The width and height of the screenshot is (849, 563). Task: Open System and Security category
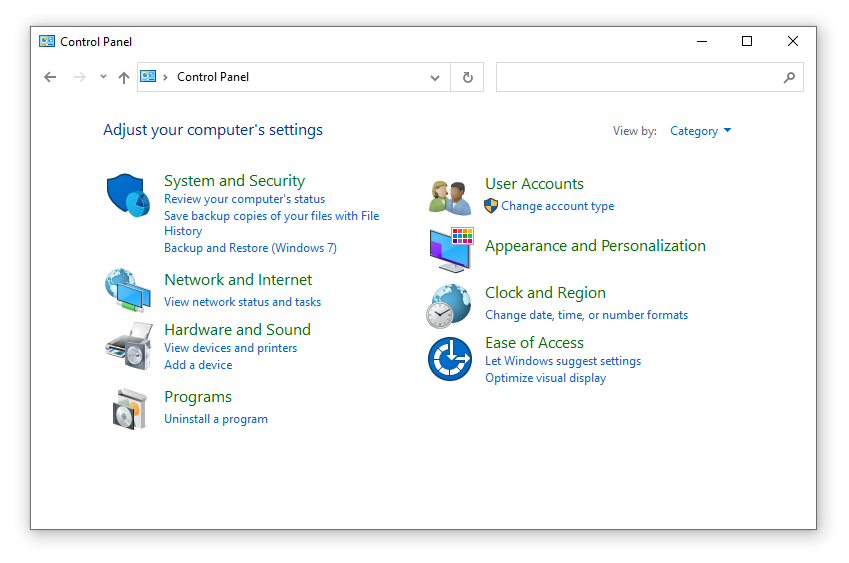pyautogui.click(x=234, y=180)
